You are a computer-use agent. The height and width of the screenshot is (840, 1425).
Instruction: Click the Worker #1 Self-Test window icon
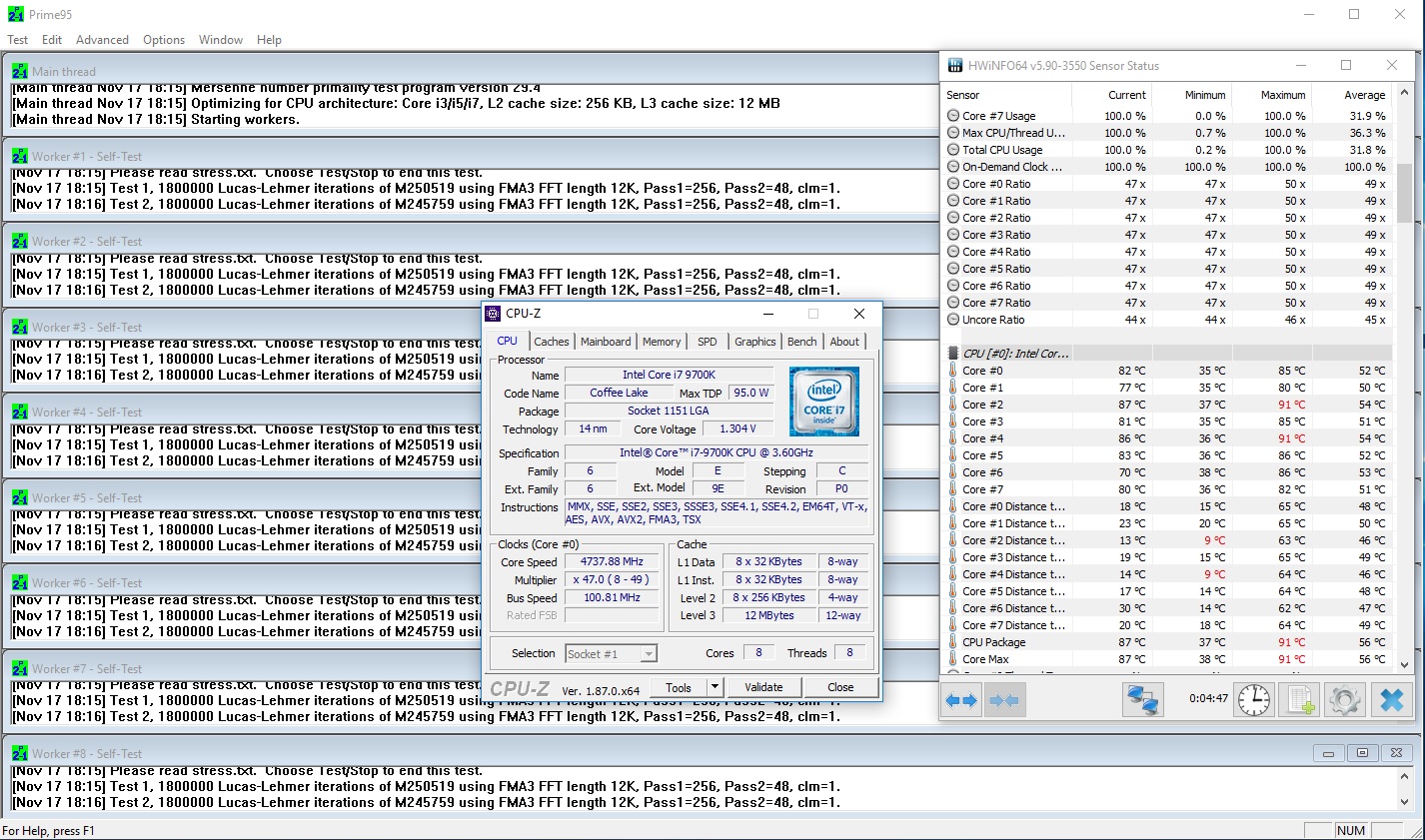[x=20, y=156]
